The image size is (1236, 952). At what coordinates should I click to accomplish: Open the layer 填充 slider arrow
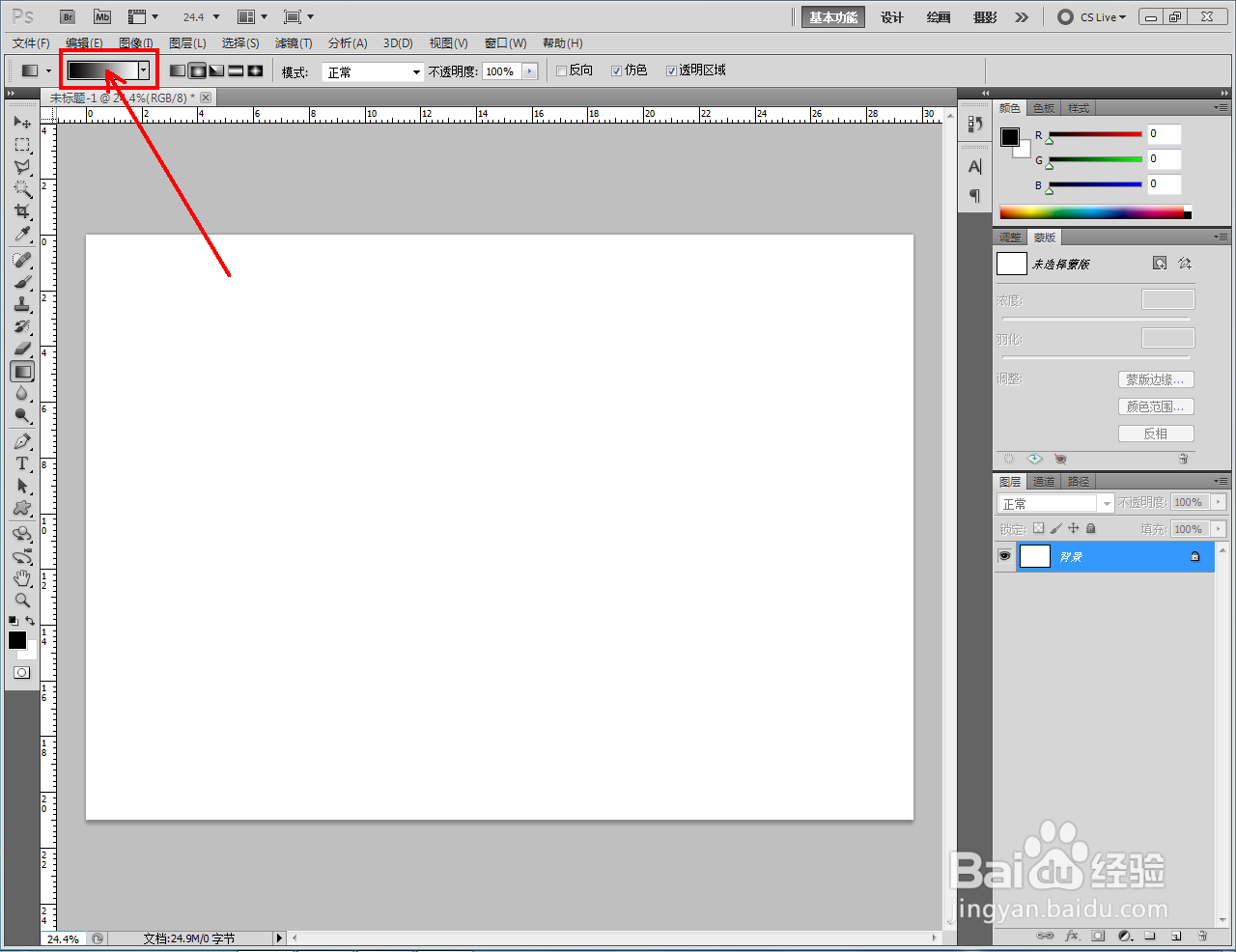click(1219, 529)
